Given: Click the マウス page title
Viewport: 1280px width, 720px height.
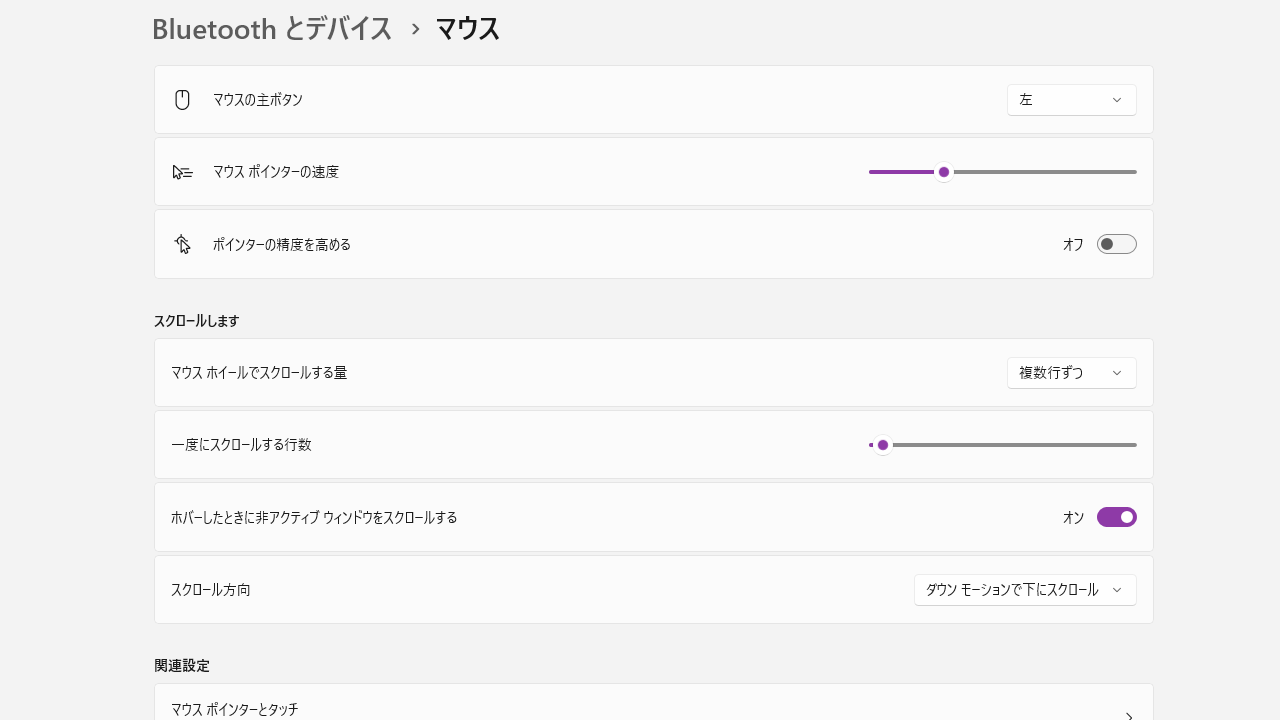Looking at the screenshot, I should pos(467,29).
